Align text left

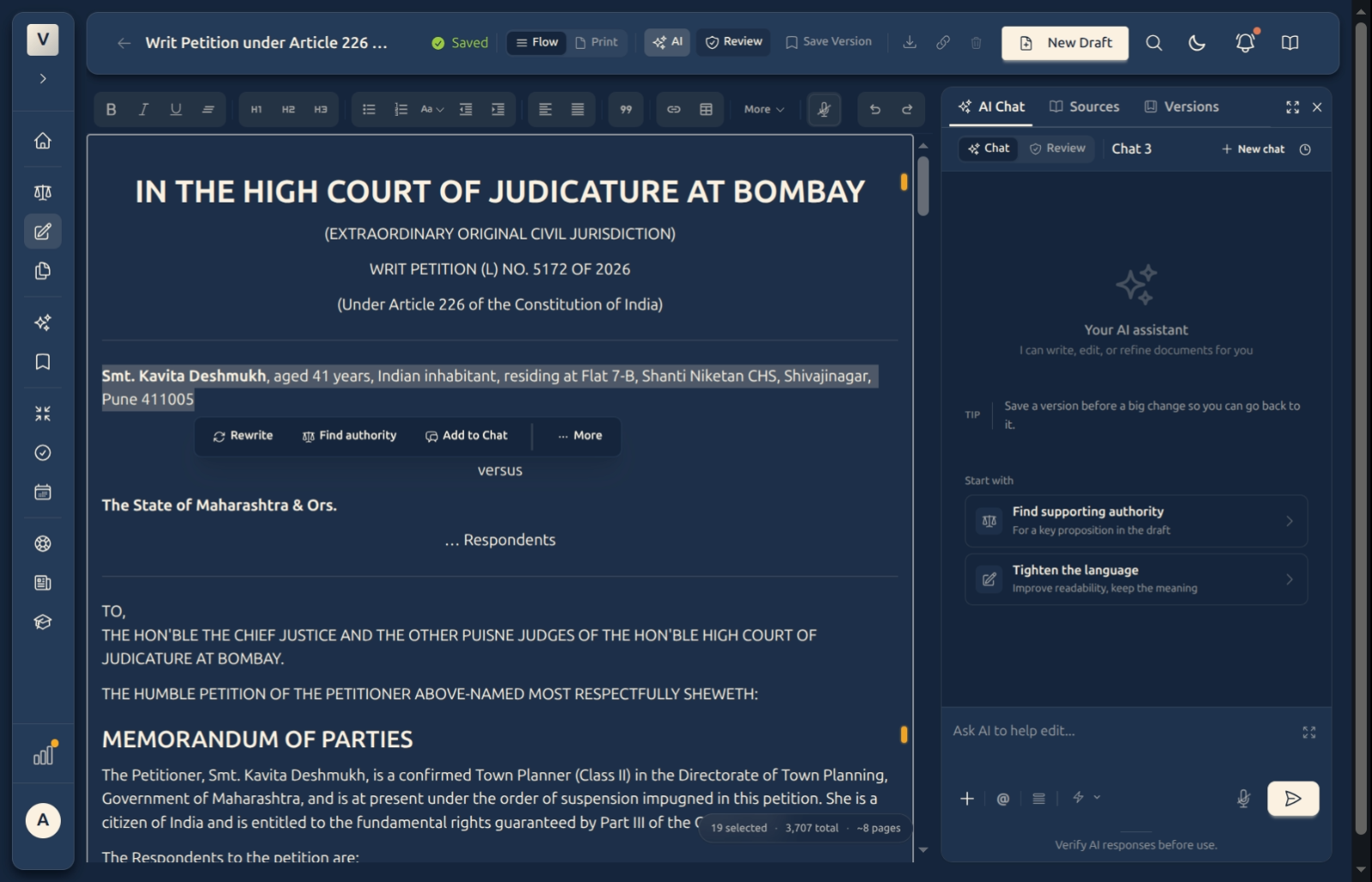coord(545,109)
